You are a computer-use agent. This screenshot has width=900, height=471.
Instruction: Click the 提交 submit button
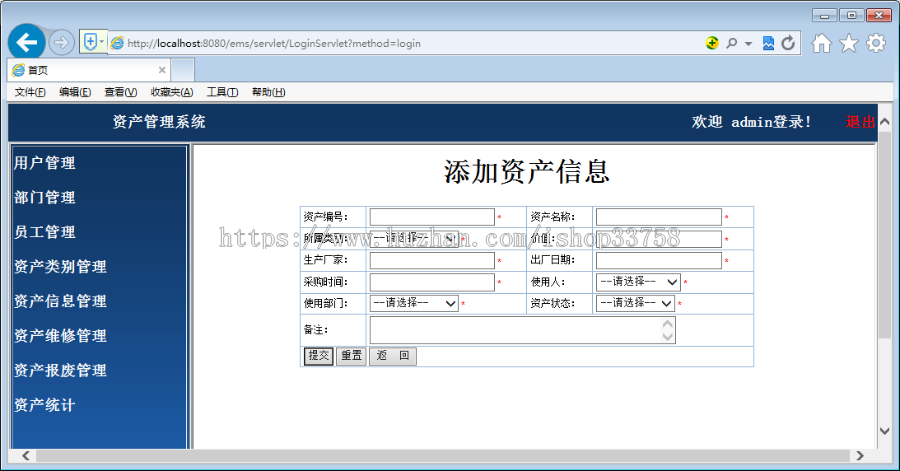(x=319, y=356)
